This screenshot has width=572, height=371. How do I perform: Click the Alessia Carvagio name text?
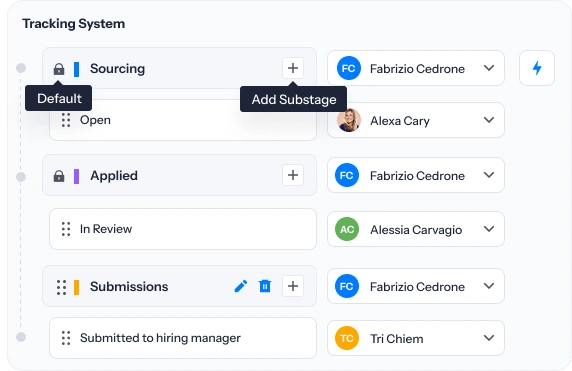point(416,230)
